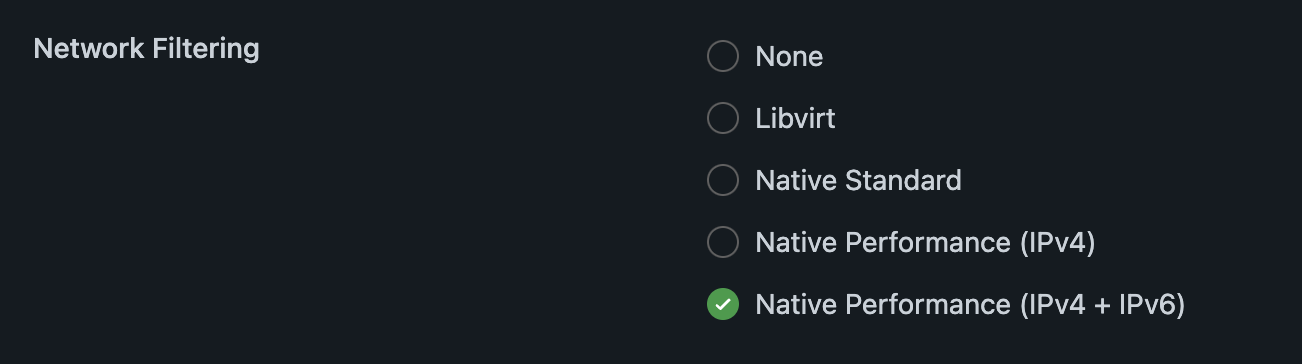
Task: Click the "Native Performance (IPv4)" label text
Action: click(925, 242)
